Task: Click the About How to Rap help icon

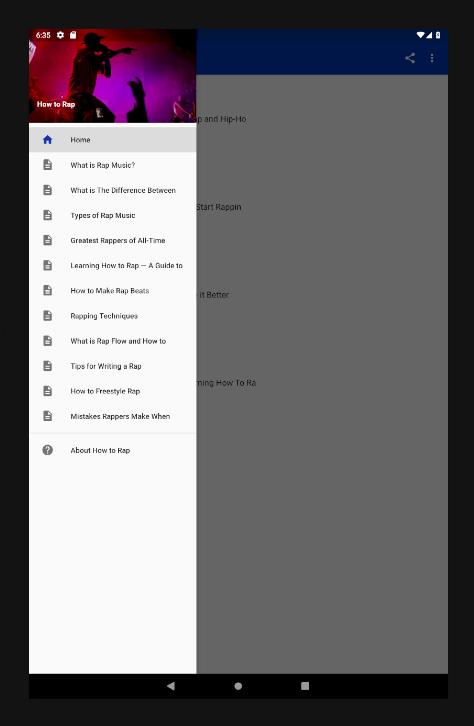Action: point(47,450)
